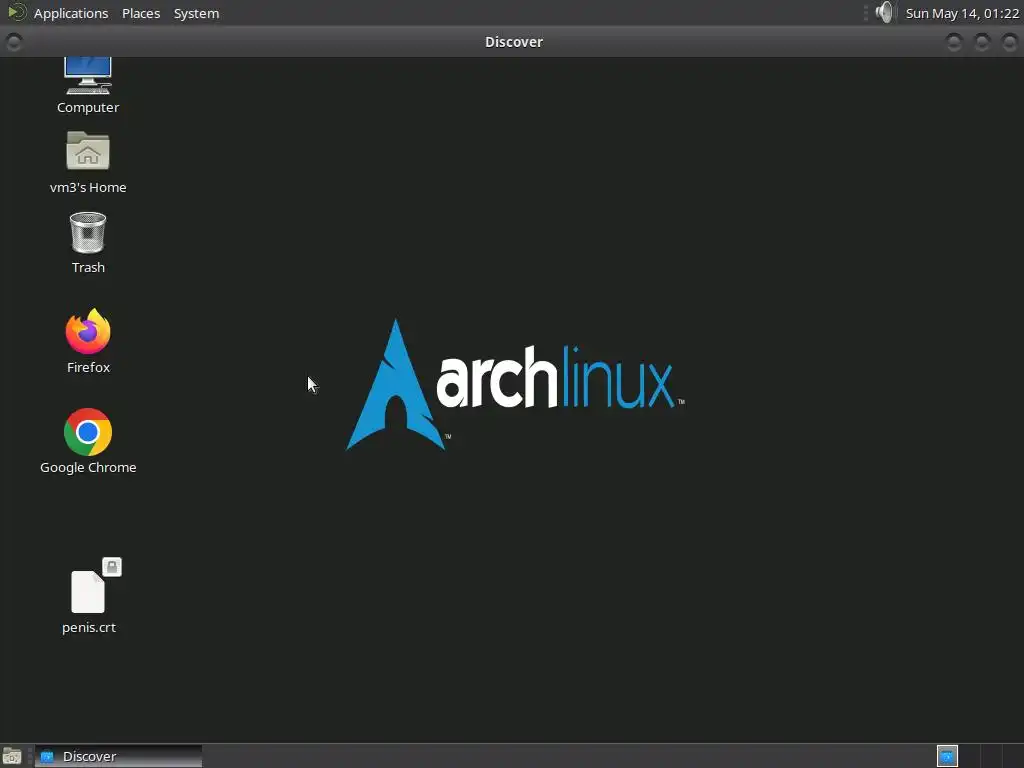This screenshot has width=1024, height=768.
Task: Open the Places menu
Action: 141,13
